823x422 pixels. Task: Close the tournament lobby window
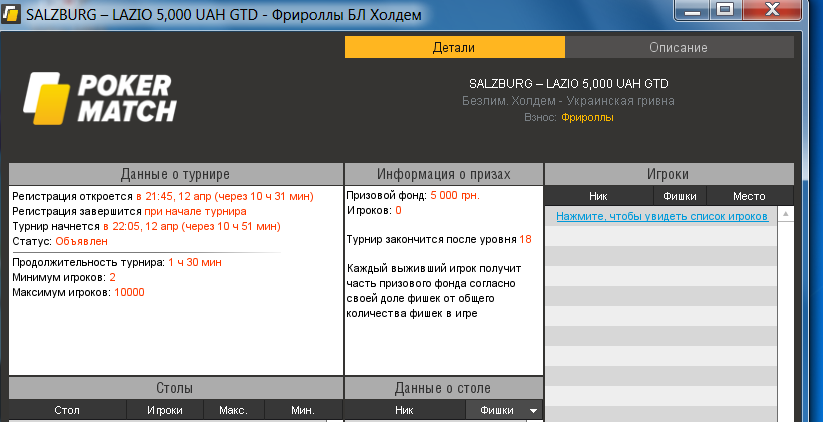[773, 10]
